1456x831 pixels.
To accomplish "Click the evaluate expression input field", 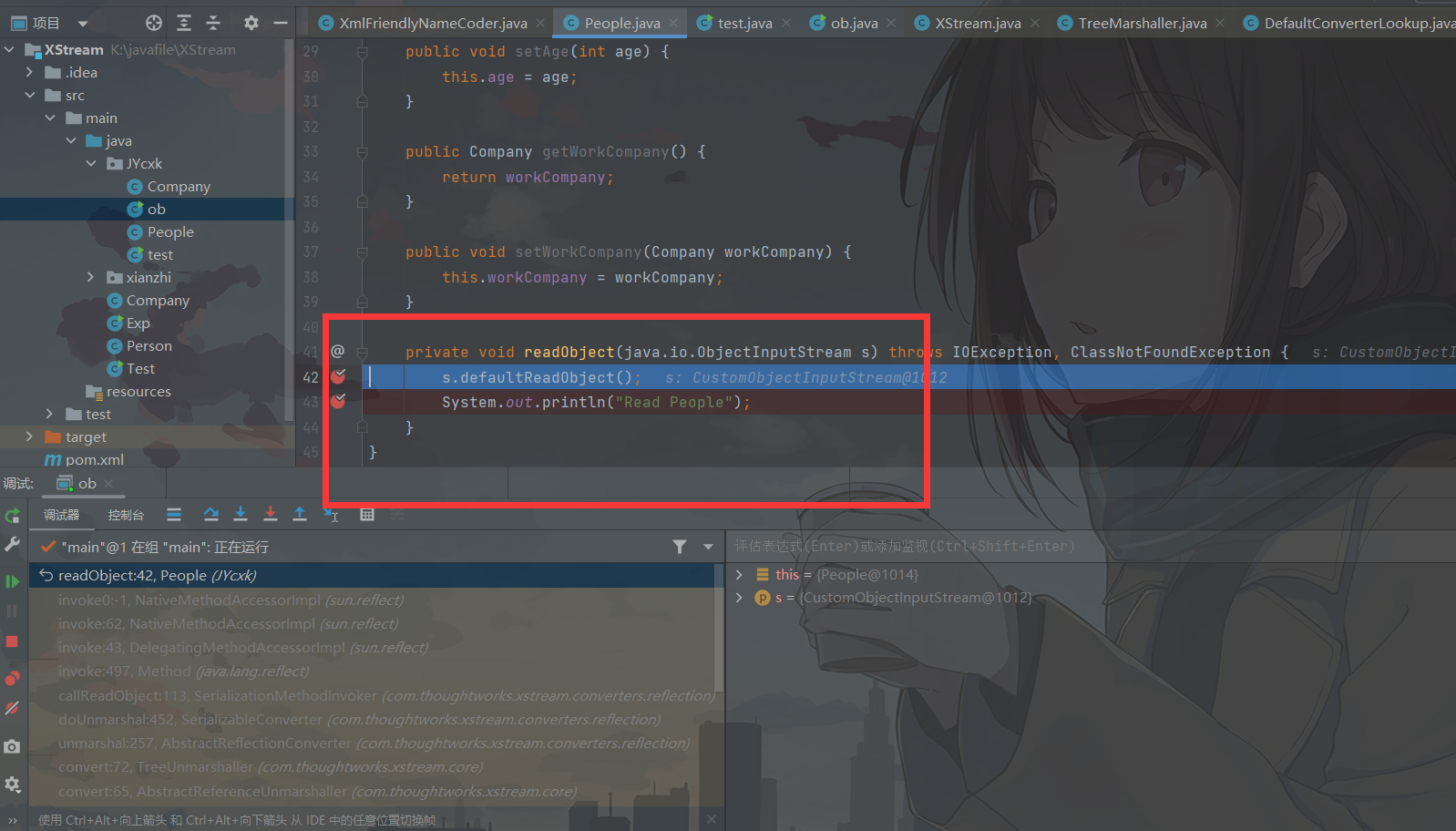I will (x=1091, y=546).
